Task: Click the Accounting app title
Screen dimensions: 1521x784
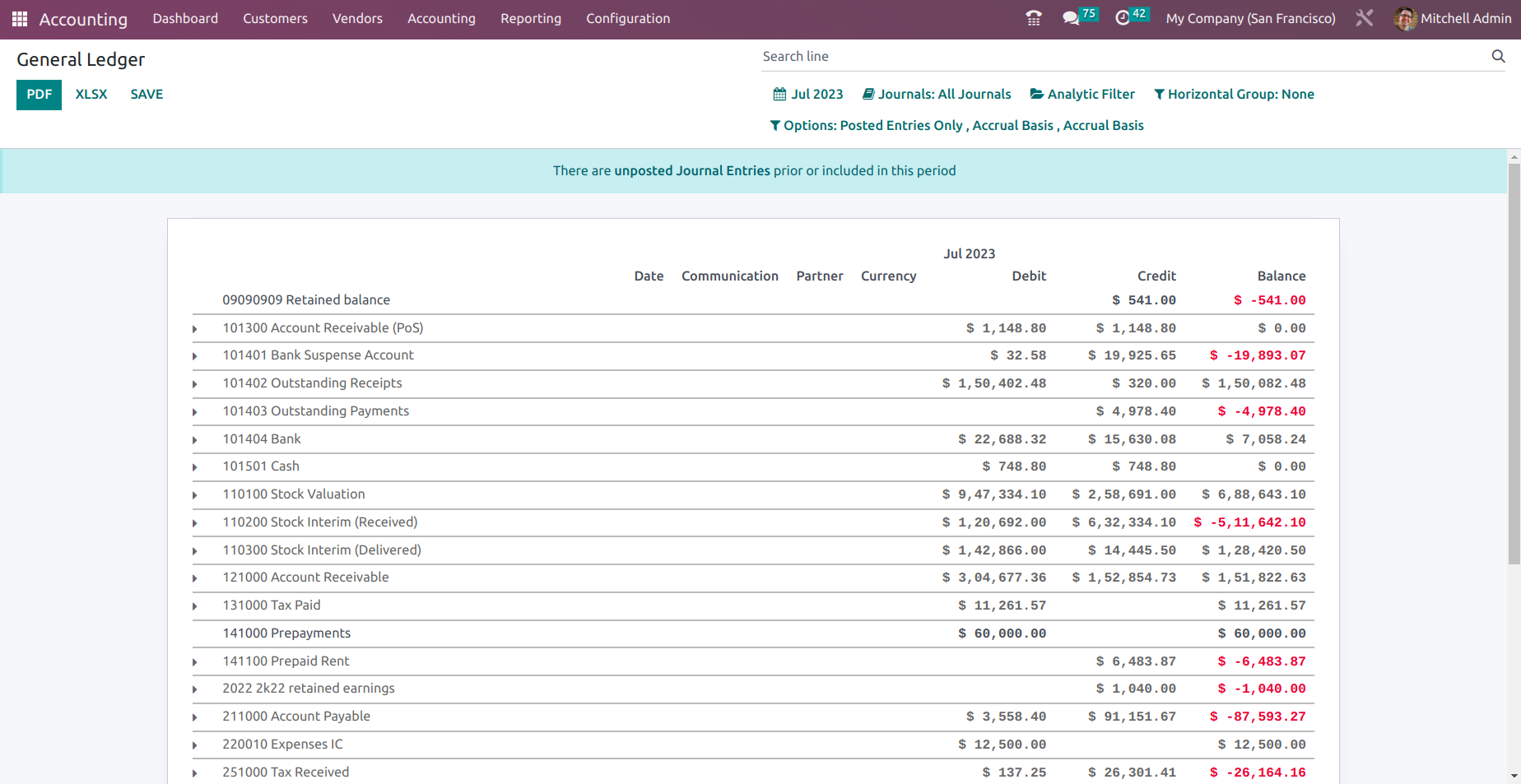Action: [x=83, y=20]
